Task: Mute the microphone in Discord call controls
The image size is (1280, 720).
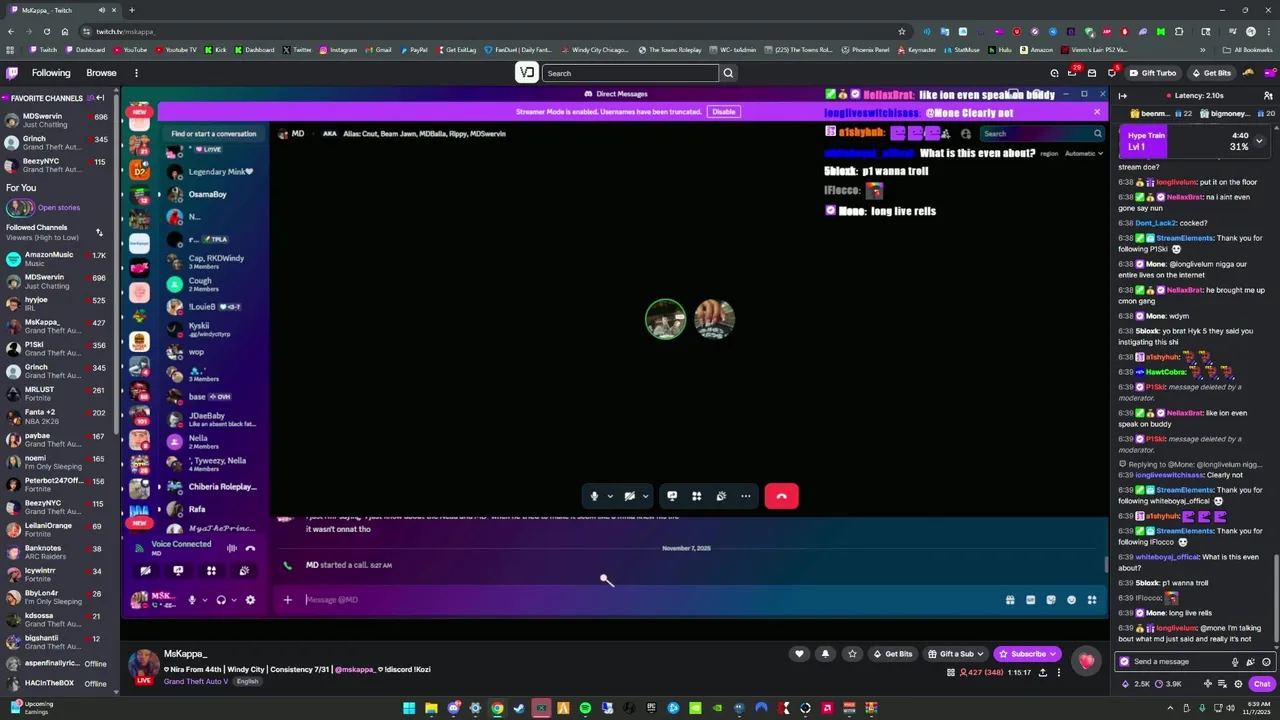Action: [x=594, y=496]
